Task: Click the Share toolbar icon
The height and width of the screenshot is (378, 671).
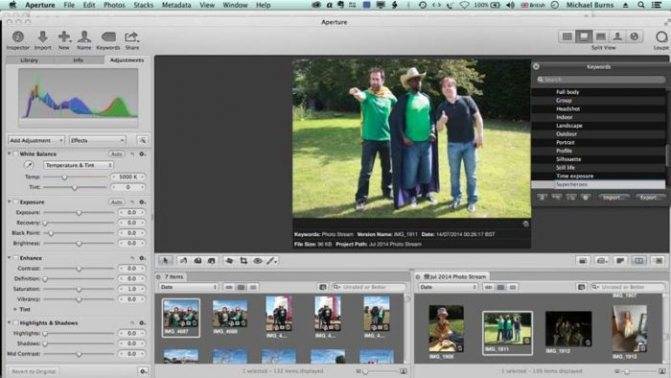Action: [132, 37]
